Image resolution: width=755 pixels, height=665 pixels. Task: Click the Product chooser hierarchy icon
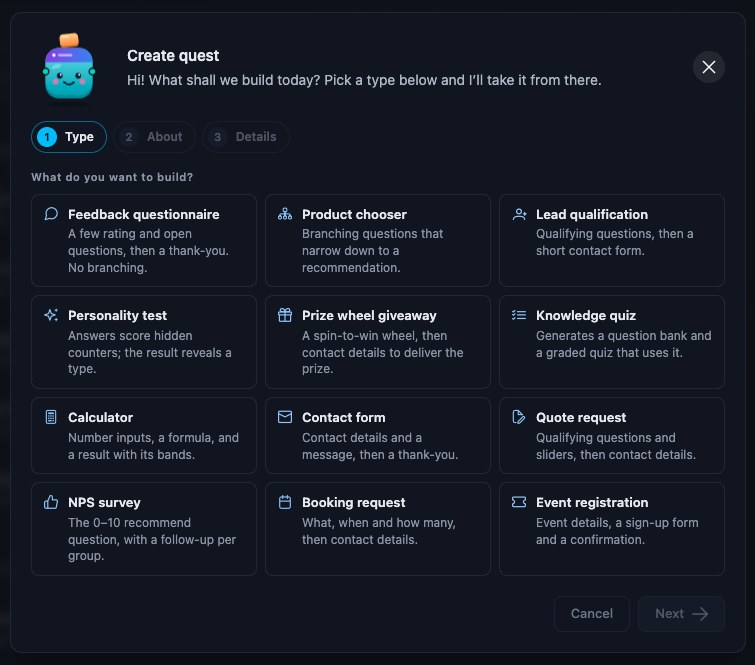point(285,214)
